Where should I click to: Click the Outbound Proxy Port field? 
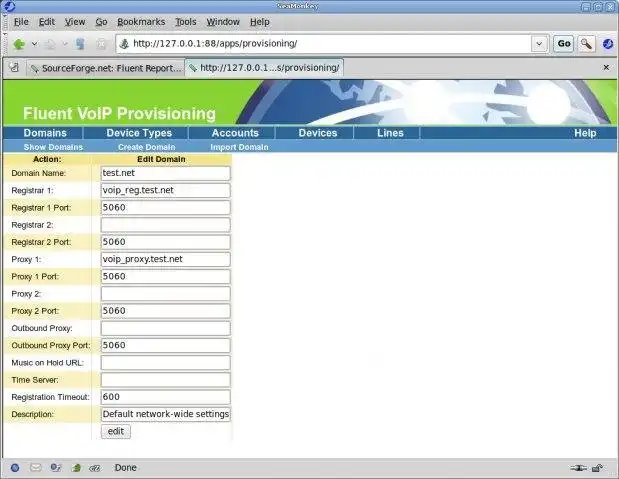165,346
